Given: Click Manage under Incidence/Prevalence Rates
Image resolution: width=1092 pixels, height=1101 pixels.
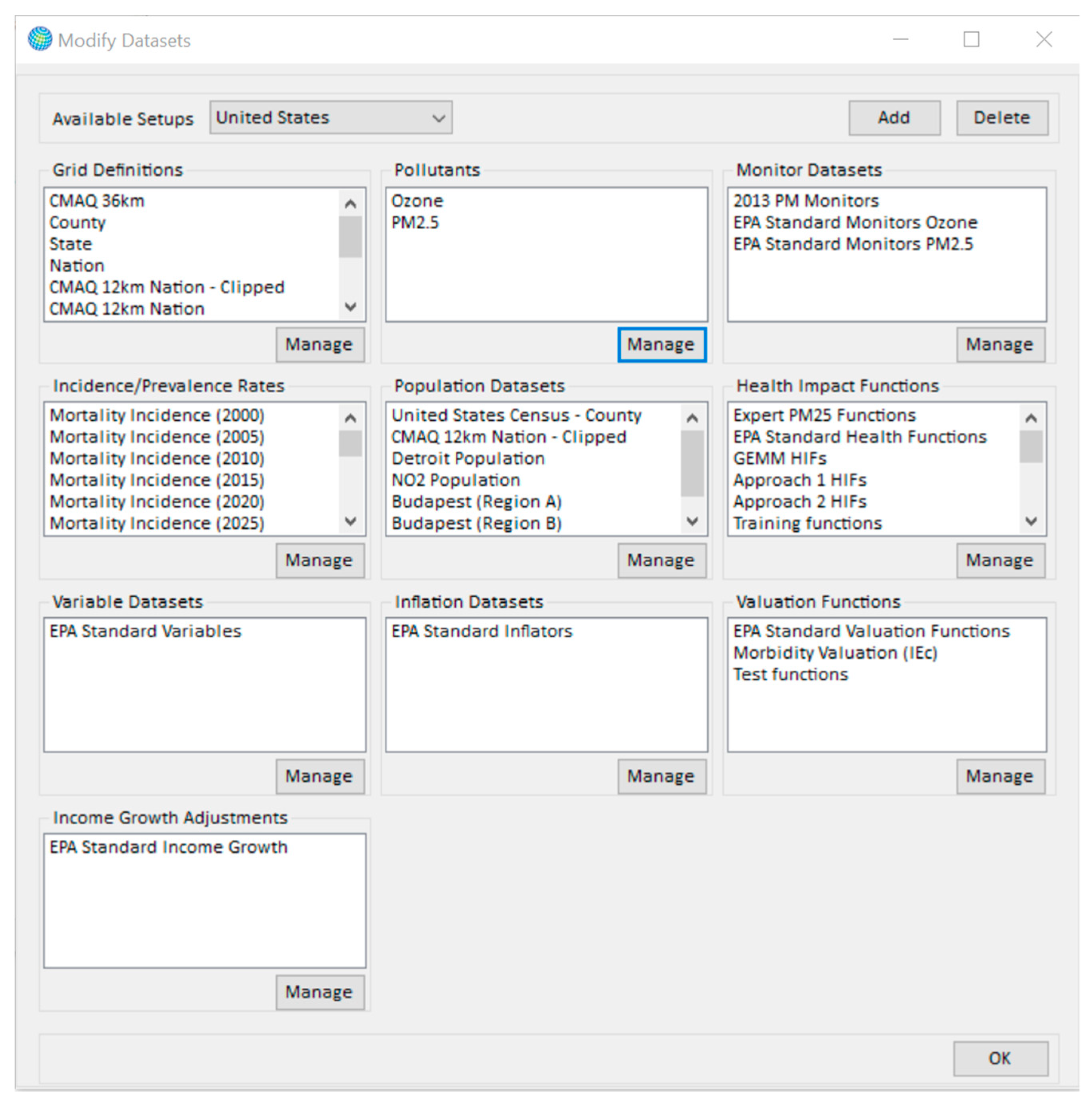Looking at the screenshot, I should [320, 560].
